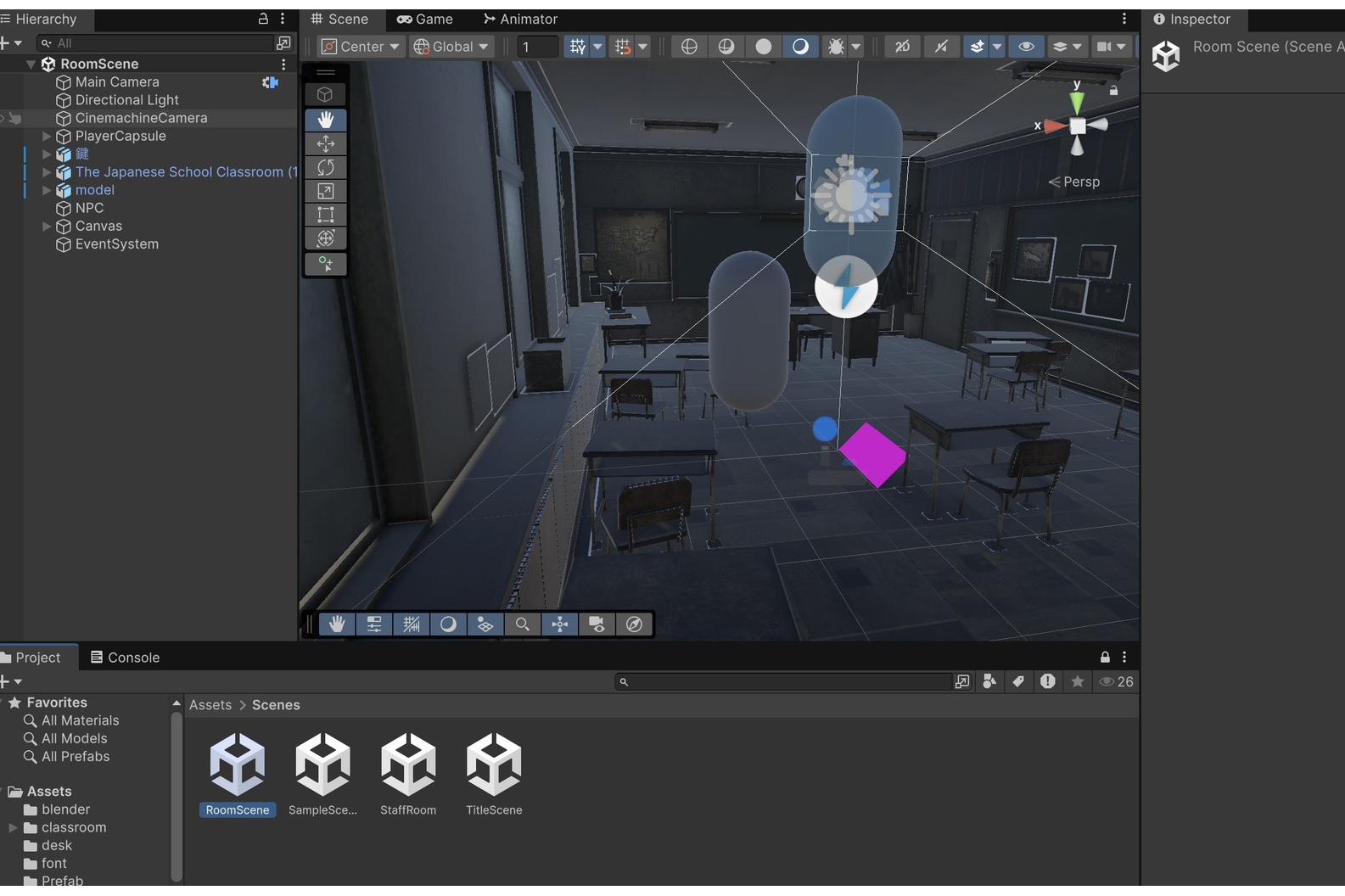Screen dimensions: 1345x896
Task: Open the Center pivot dropdown
Action: [361, 47]
